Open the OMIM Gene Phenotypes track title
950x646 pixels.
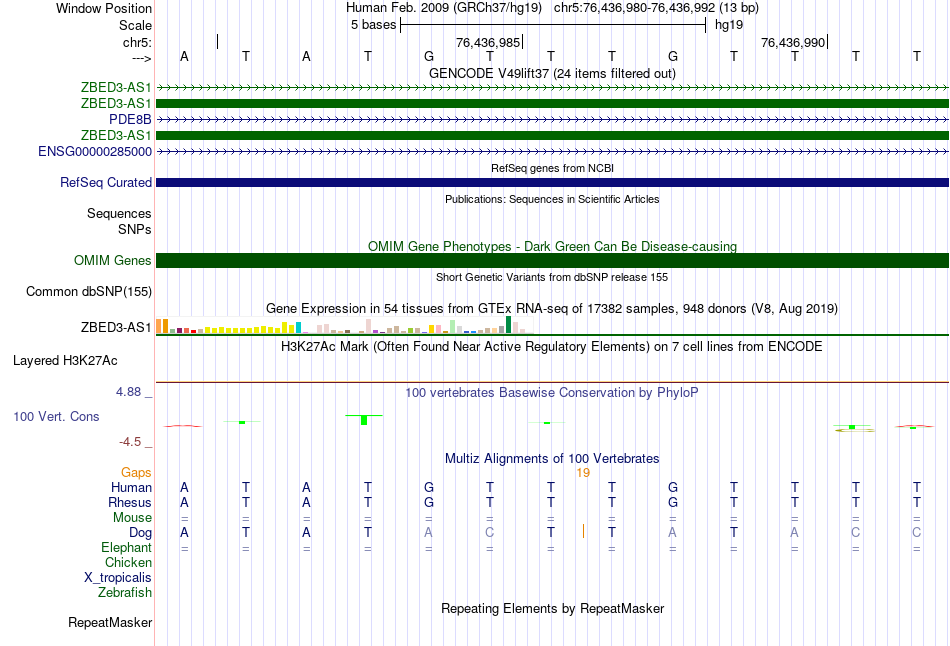[552, 247]
